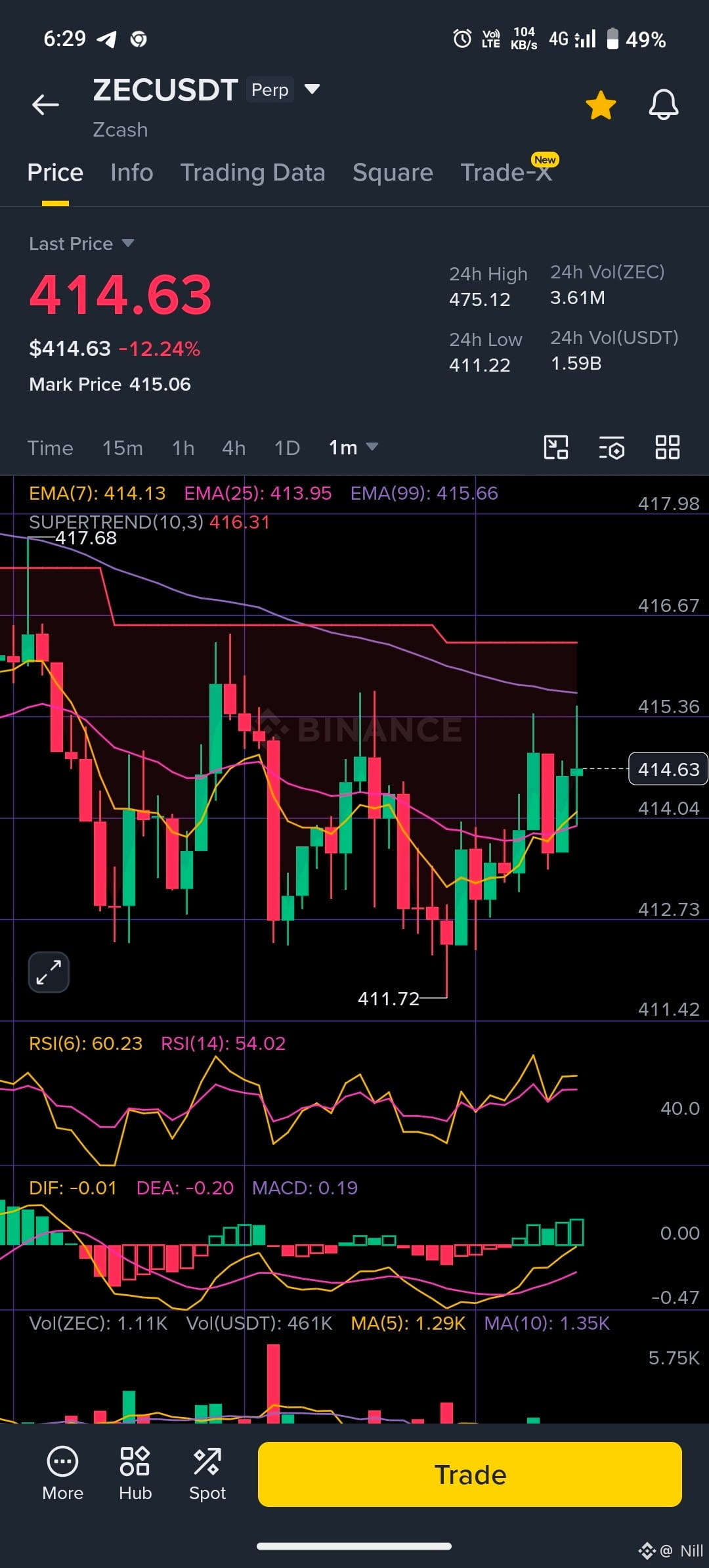Tap the MA(10): 1.35K volume label
Image resolution: width=709 pixels, height=1568 pixels.
(547, 1323)
